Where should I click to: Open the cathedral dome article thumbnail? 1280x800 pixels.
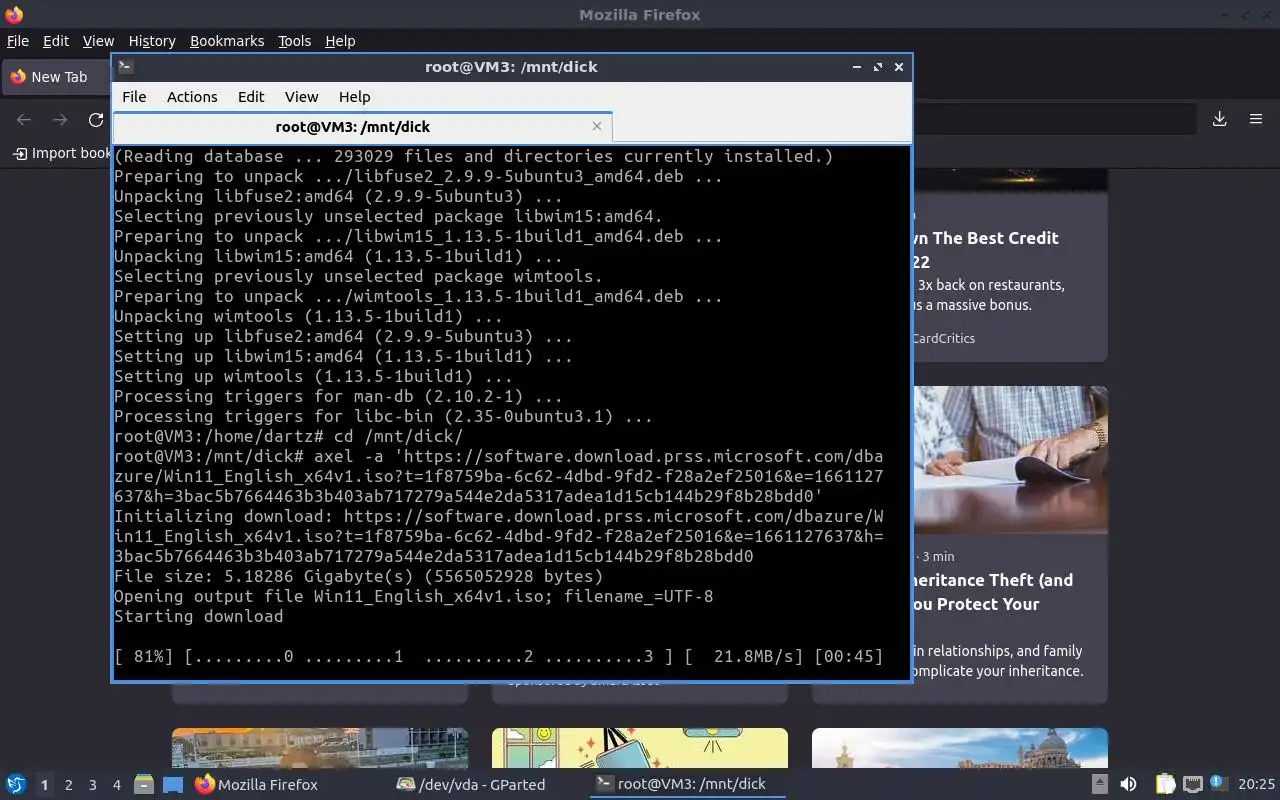pyautogui.click(x=960, y=748)
